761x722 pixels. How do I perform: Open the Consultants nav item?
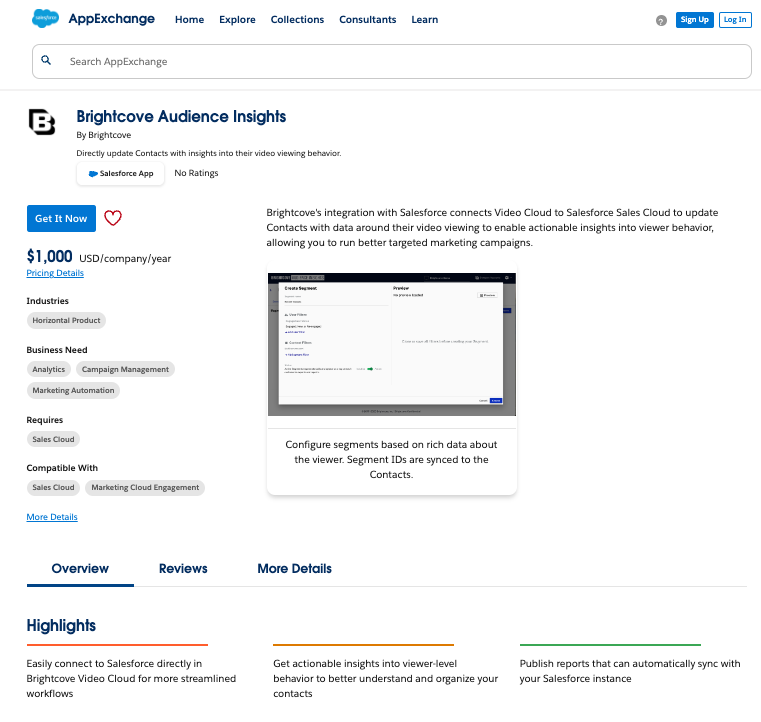[x=368, y=20]
